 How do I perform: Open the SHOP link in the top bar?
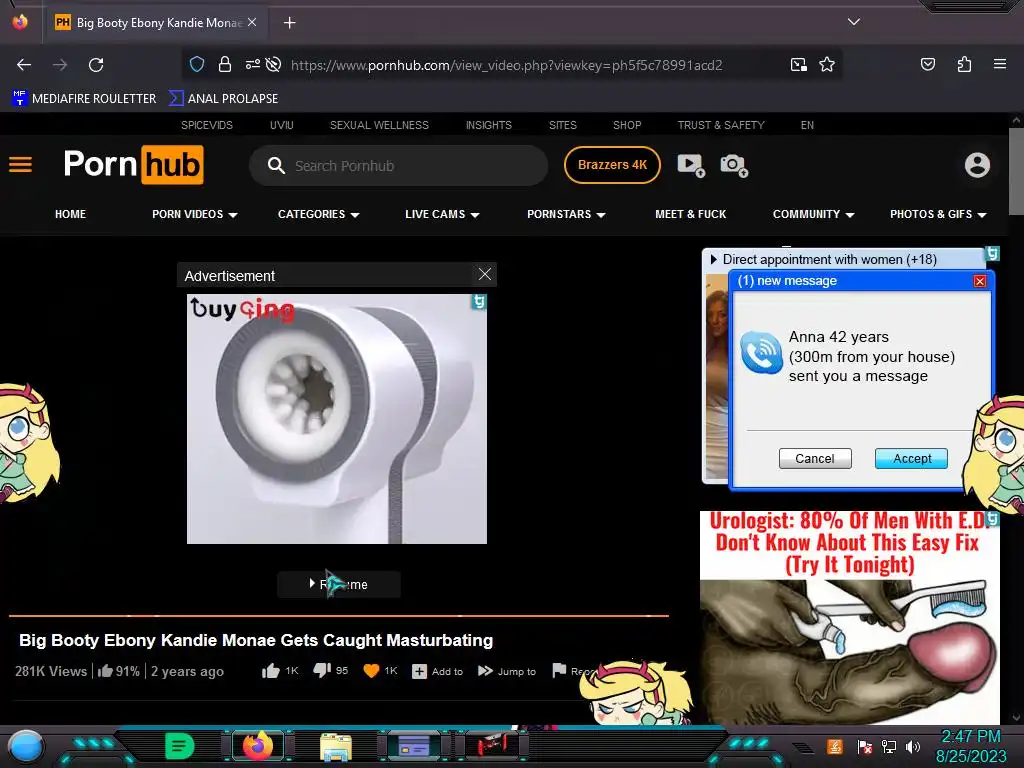coord(627,125)
